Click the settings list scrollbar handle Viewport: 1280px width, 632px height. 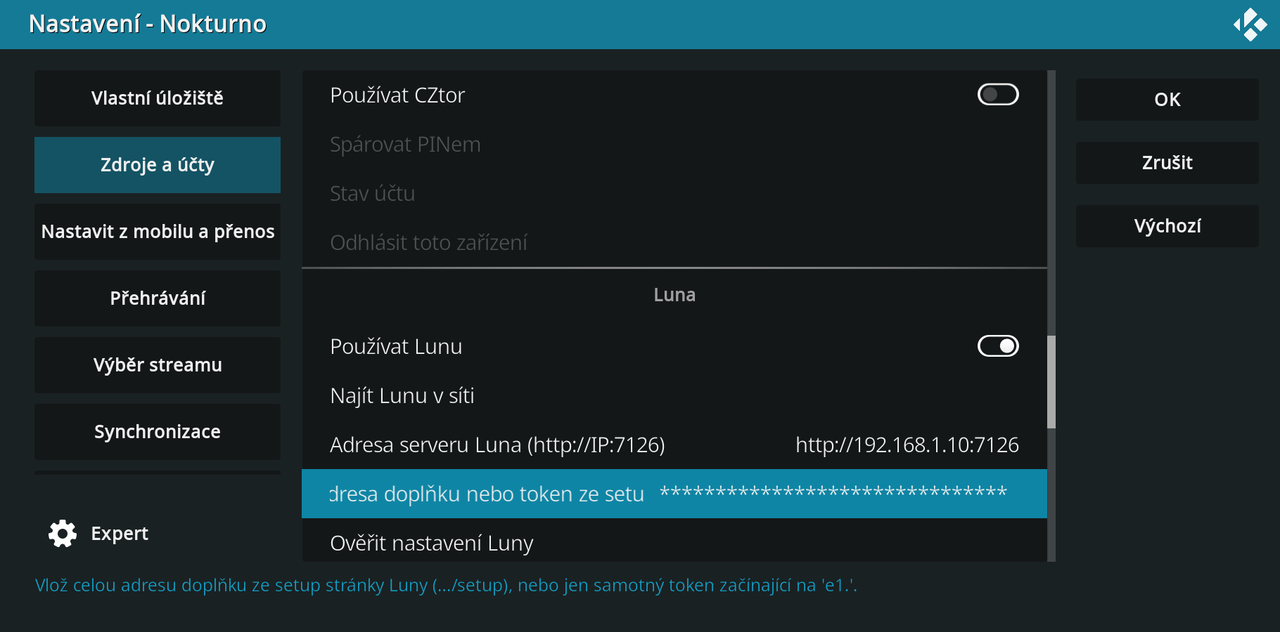click(1051, 382)
